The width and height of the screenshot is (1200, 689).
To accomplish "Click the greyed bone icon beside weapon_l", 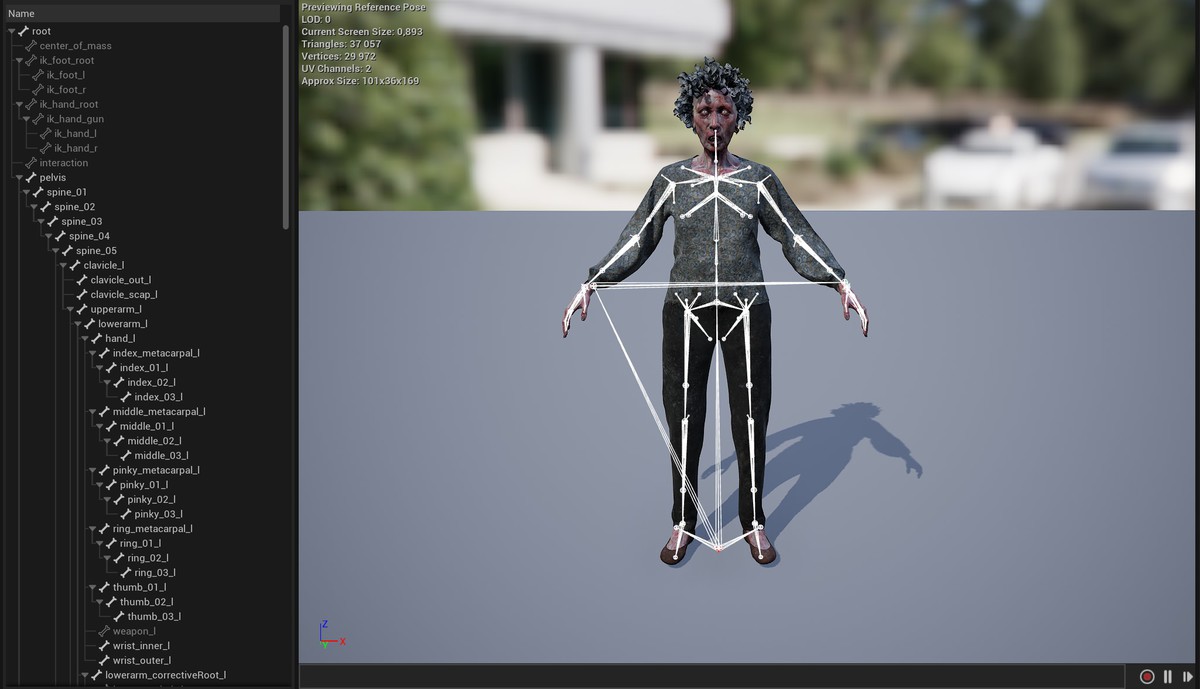I will point(104,631).
